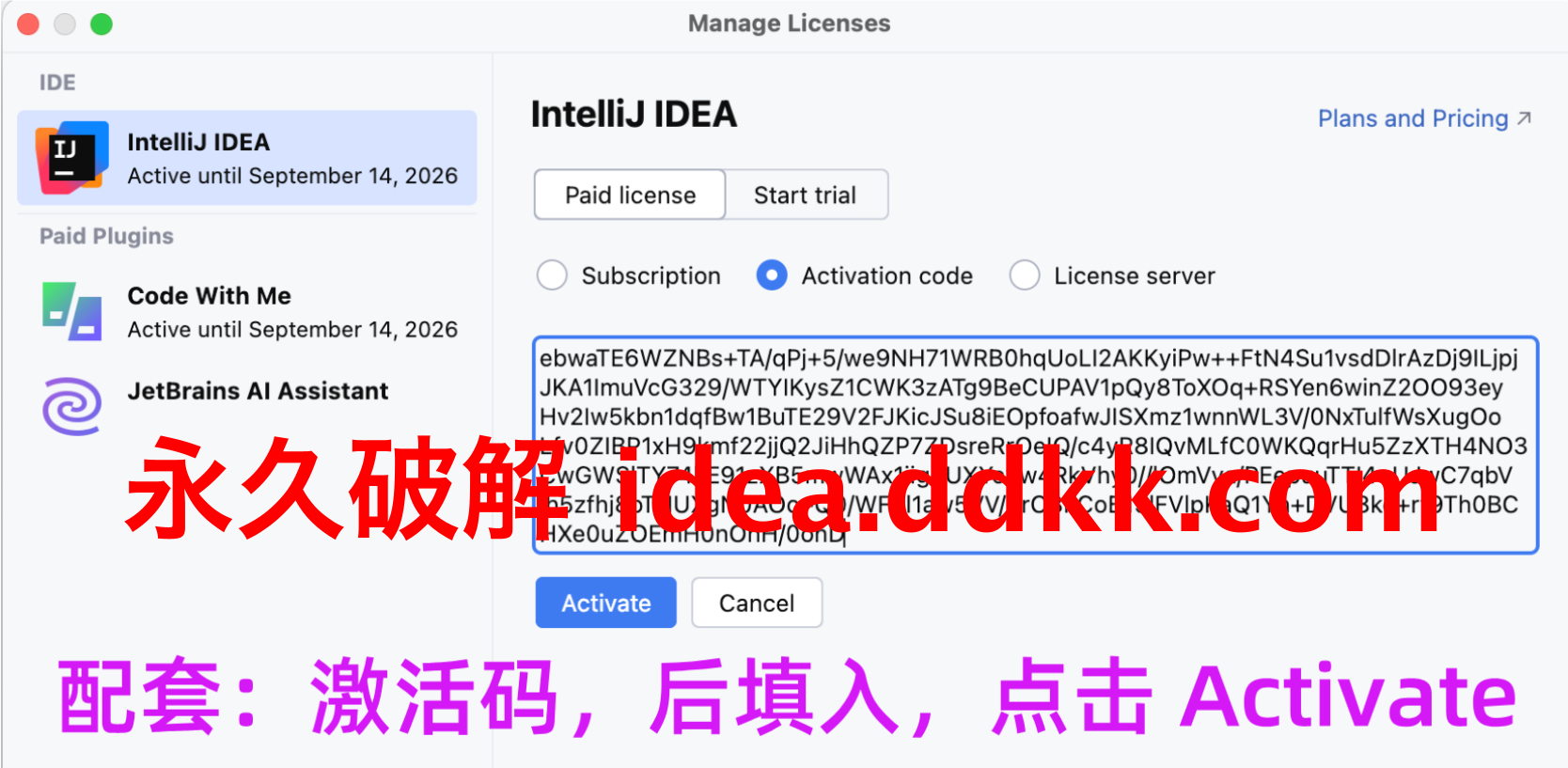The width and height of the screenshot is (1568, 768).
Task: Click the Code With Me plugin icon
Action: [x=71, y=311]
